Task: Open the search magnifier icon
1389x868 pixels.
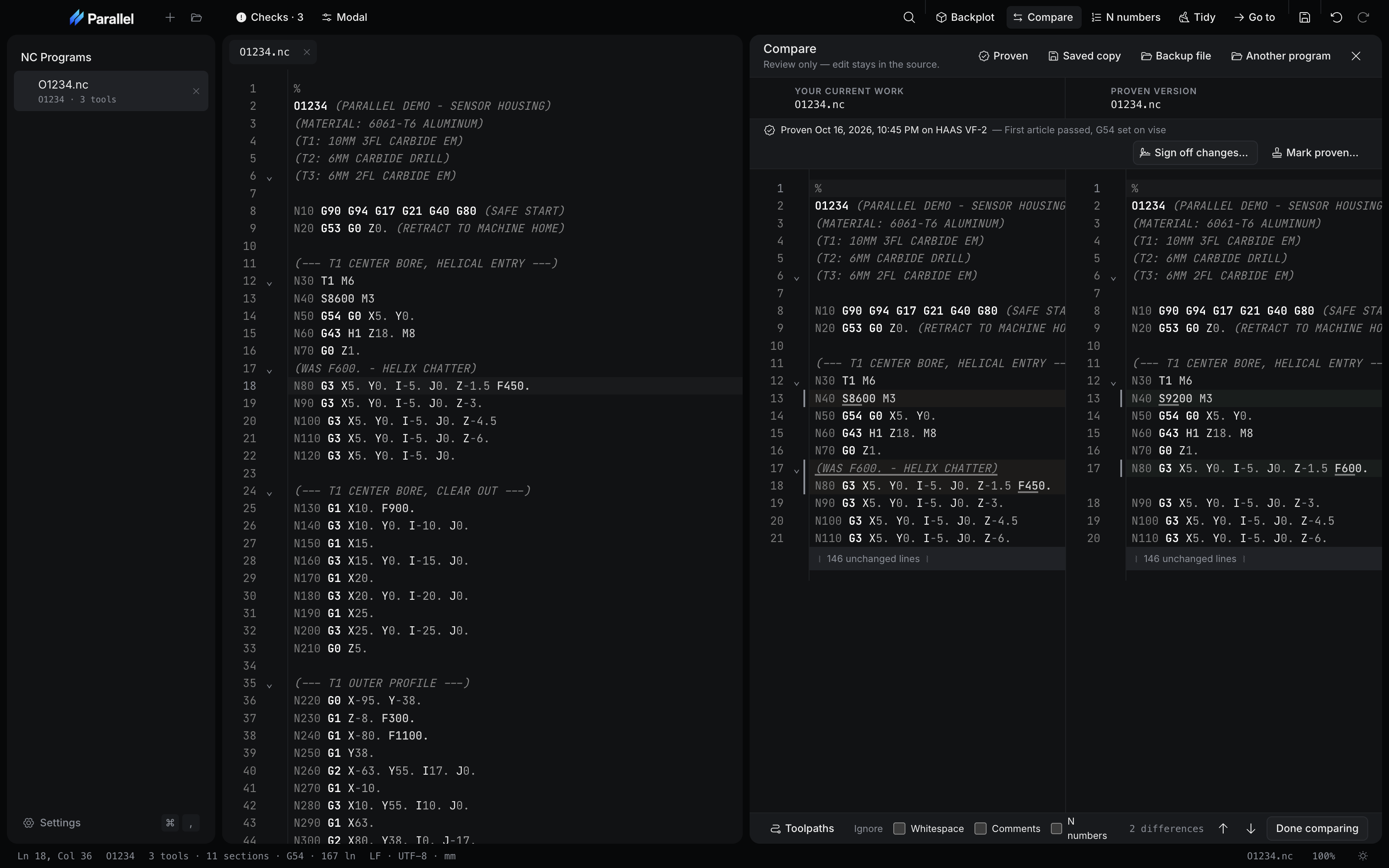Action: (x=909, y=17)
